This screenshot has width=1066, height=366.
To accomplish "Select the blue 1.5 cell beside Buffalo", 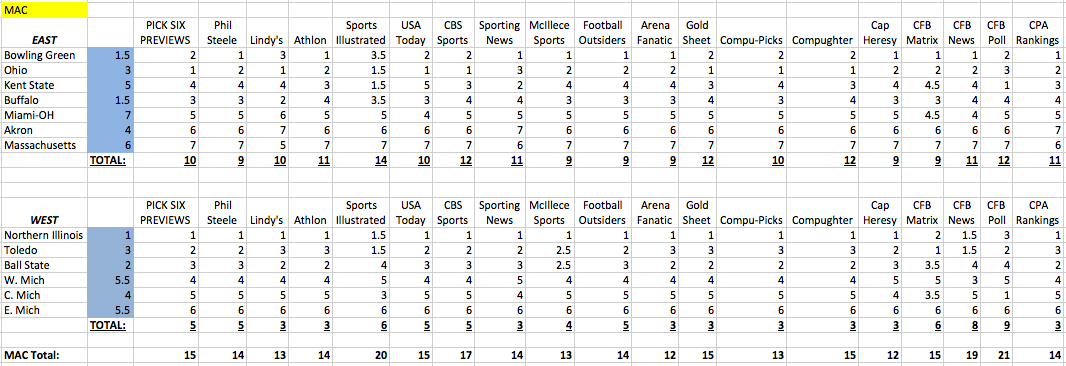I will tap(111, 100).
